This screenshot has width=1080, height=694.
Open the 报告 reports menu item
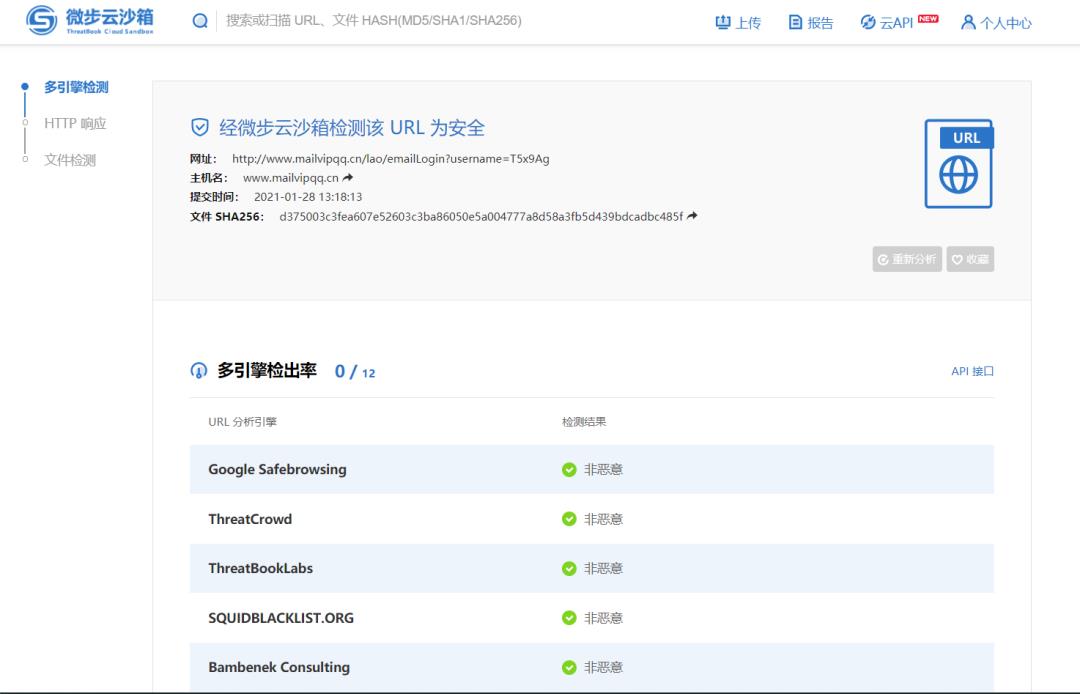[x=811, y=23]
